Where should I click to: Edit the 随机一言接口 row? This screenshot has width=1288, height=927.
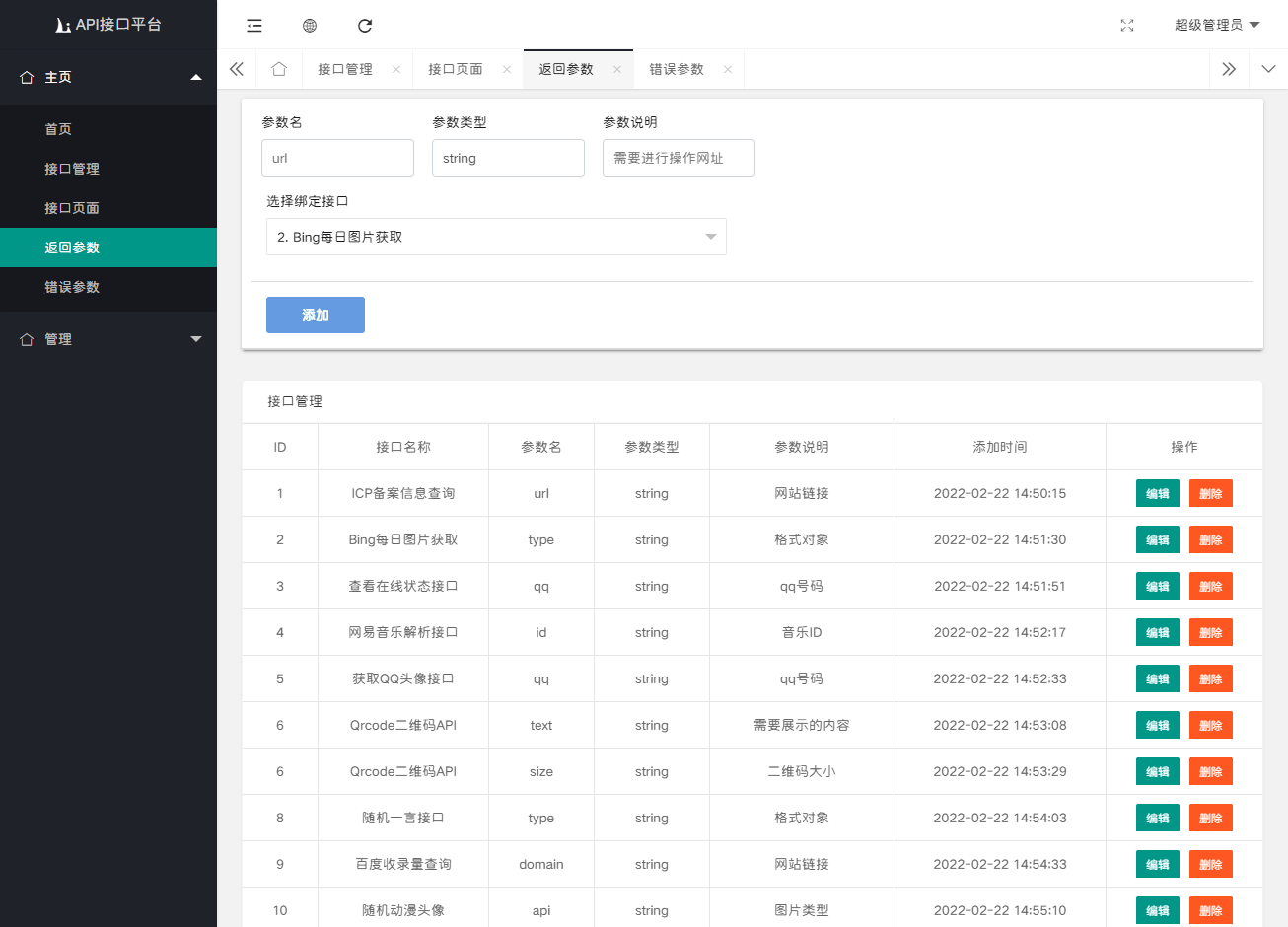pyautogui.click(x=1158, y=819)
